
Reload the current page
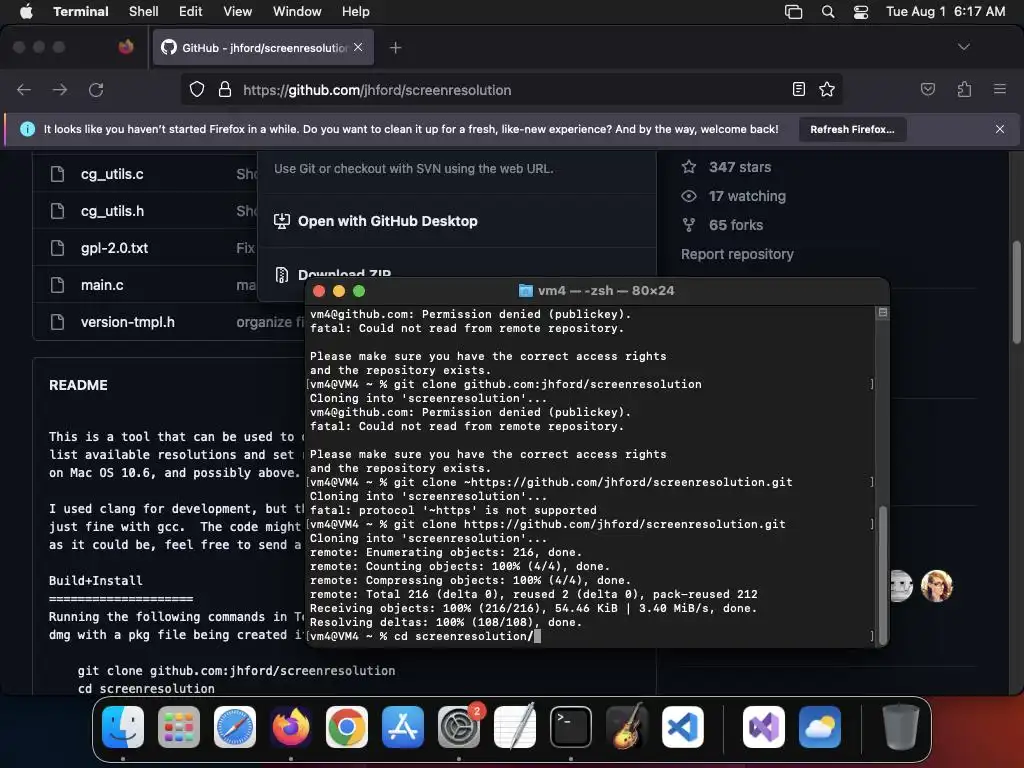pyautogui.click(x=96, y=90)
